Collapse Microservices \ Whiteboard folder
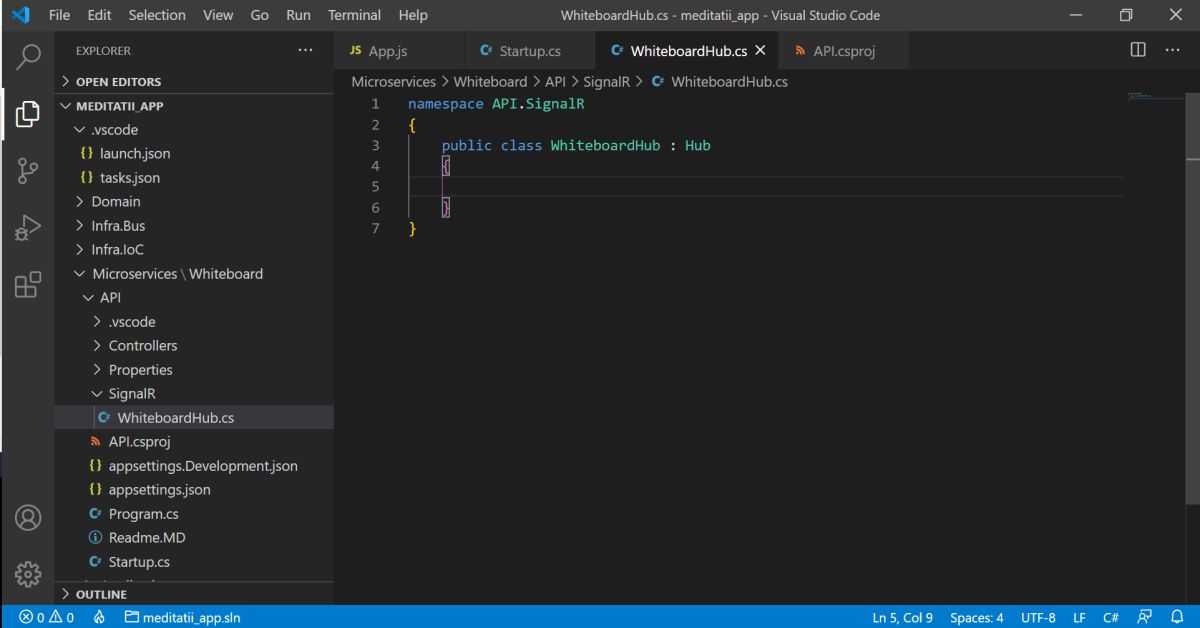 tap(194, 274)
